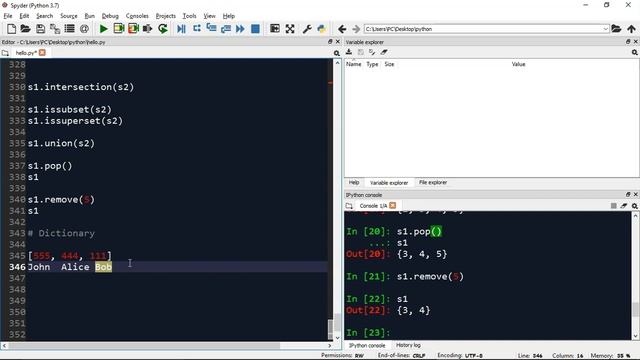
Task: Expand the working directory path dropdown
Action: [x=605, y=29]
